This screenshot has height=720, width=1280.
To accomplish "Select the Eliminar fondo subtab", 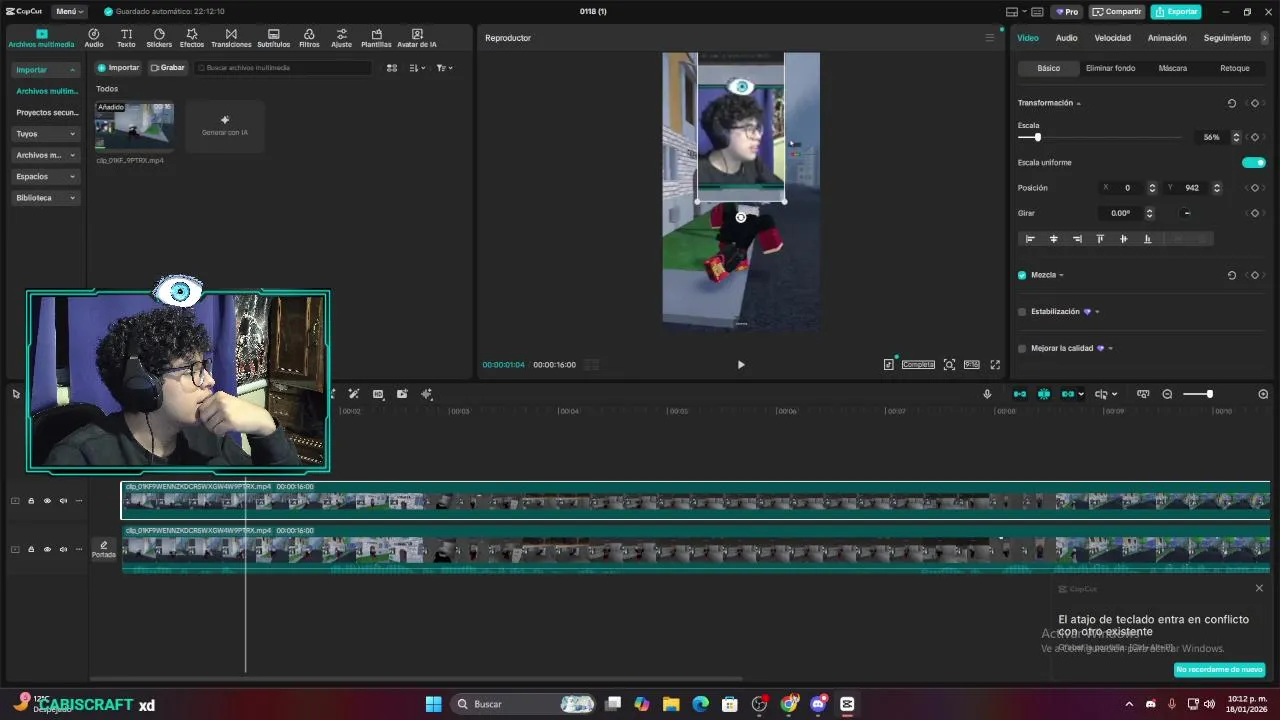I will pyautogui.click(x=1110, y=68).
